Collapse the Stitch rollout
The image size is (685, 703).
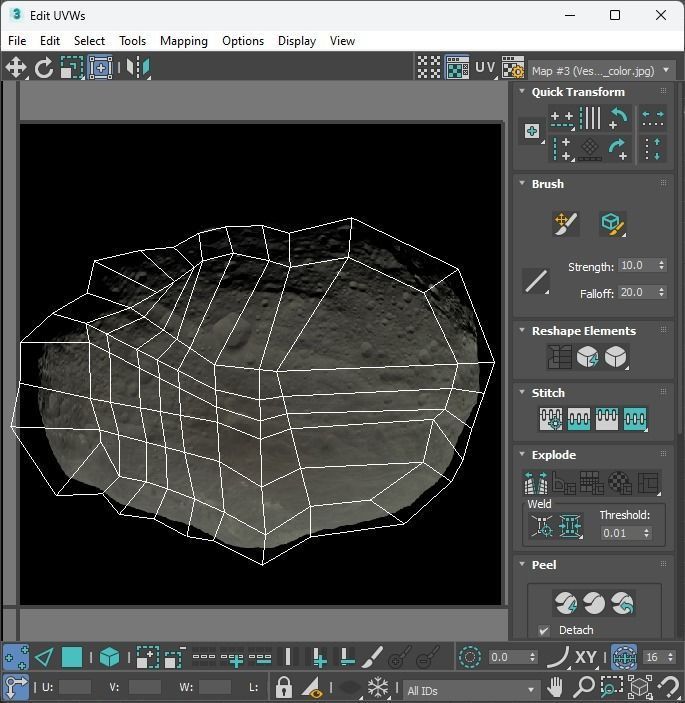pos(522,392)
